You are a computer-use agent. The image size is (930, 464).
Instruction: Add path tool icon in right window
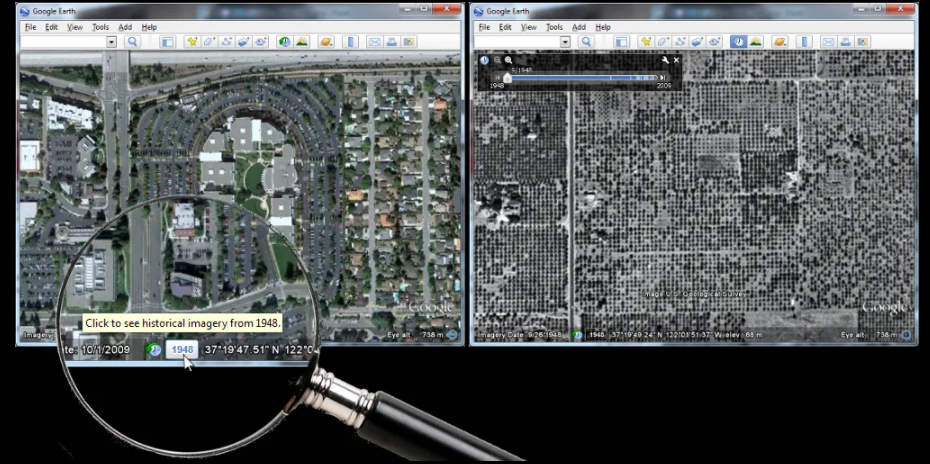[x=680, y=42]
